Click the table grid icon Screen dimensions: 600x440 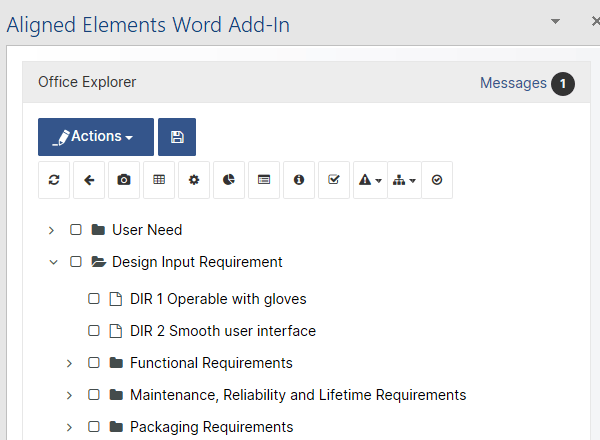click(159, 180)
